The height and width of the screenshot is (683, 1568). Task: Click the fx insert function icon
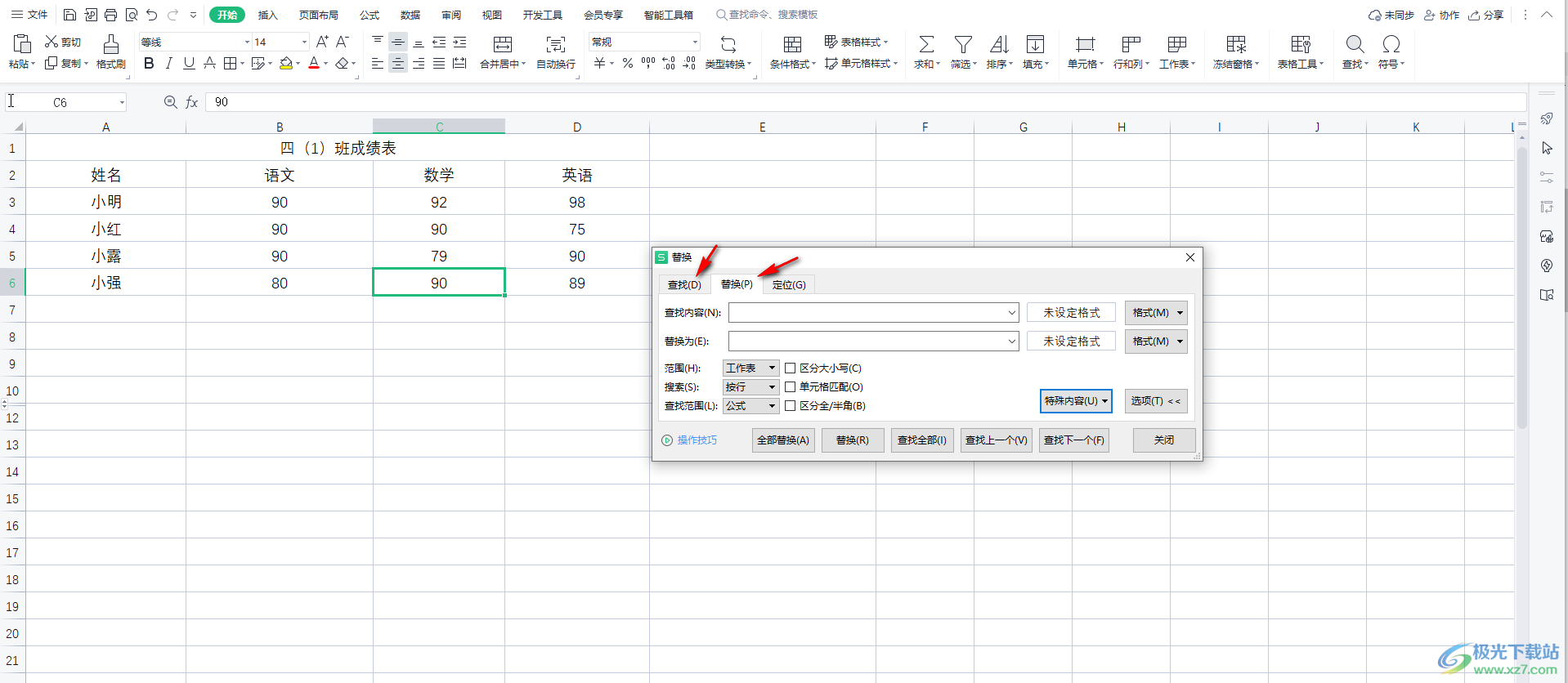(192, 102)
